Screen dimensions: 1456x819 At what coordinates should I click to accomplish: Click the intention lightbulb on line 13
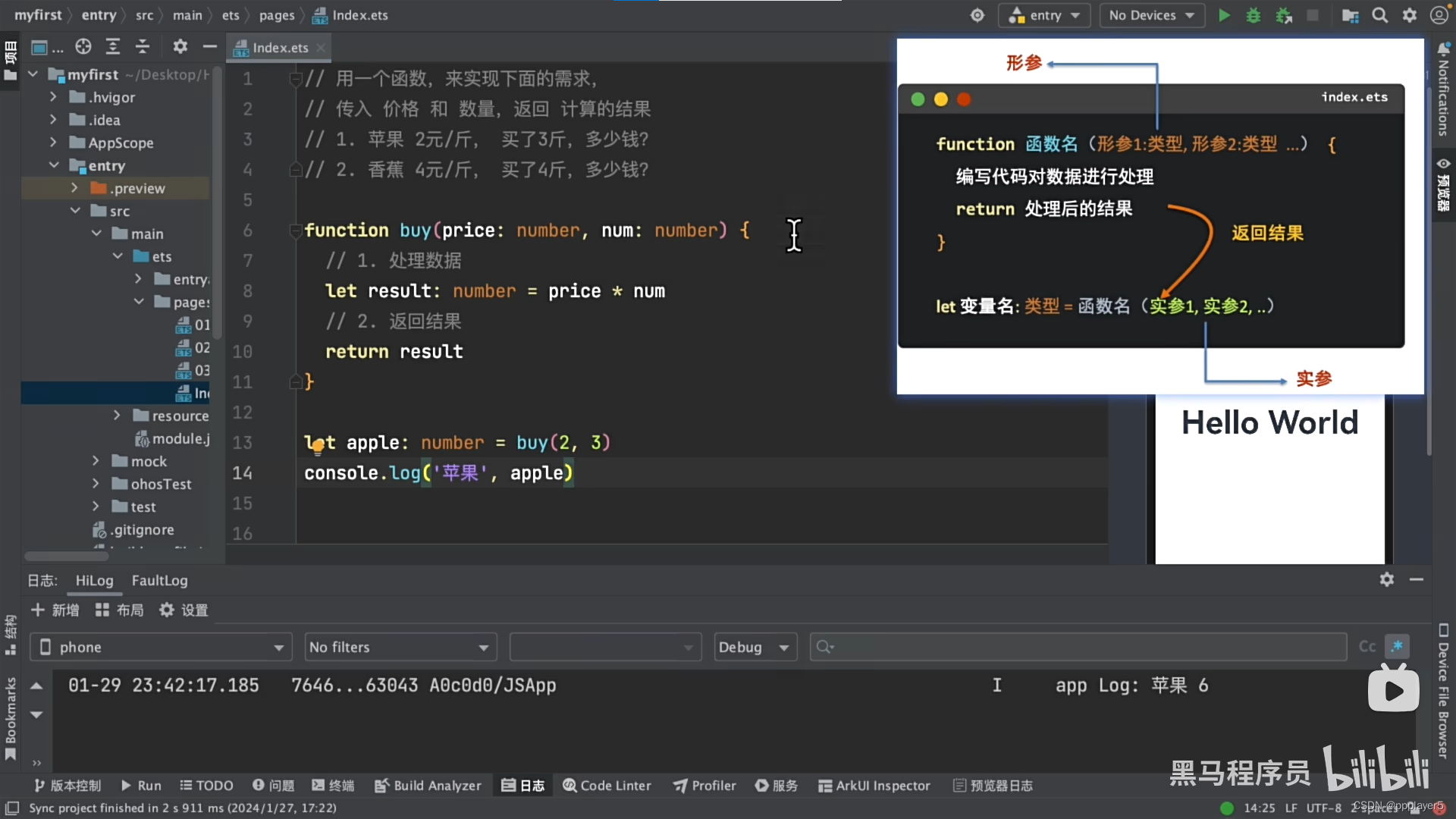point(318,447)
